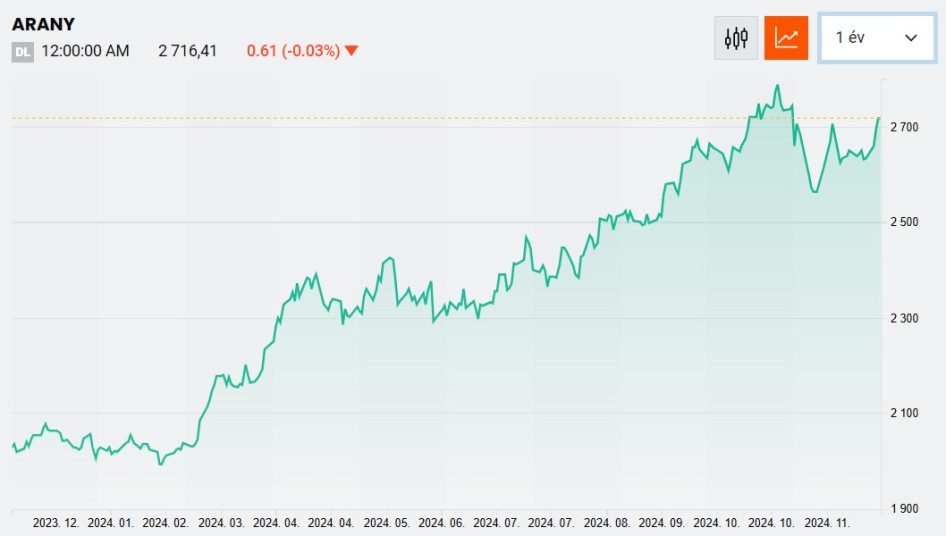Click the red down triangle indicator

click(352, 51)
